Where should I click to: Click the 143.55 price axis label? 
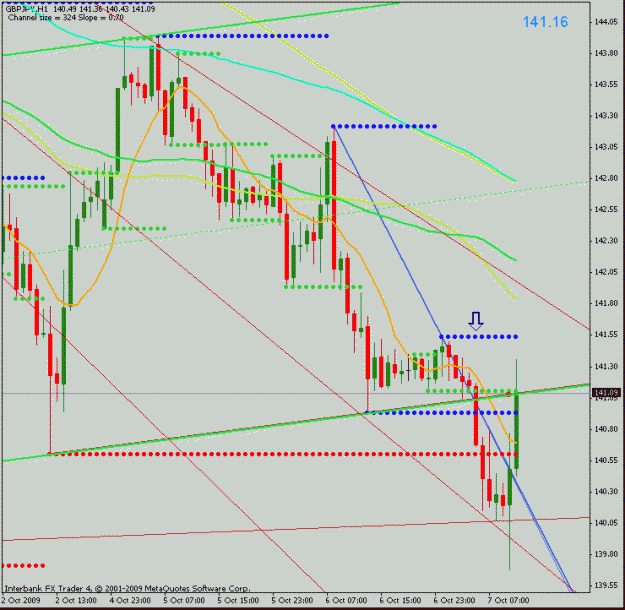606,85
